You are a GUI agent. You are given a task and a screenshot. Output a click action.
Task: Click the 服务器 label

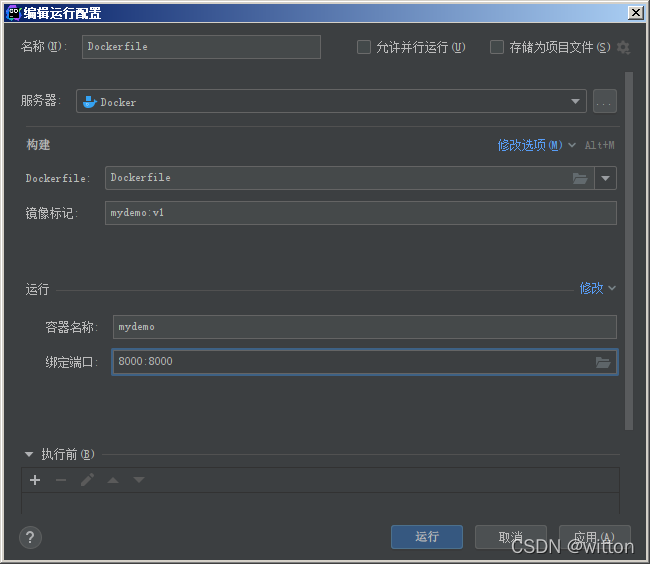(x=40, y=101)
